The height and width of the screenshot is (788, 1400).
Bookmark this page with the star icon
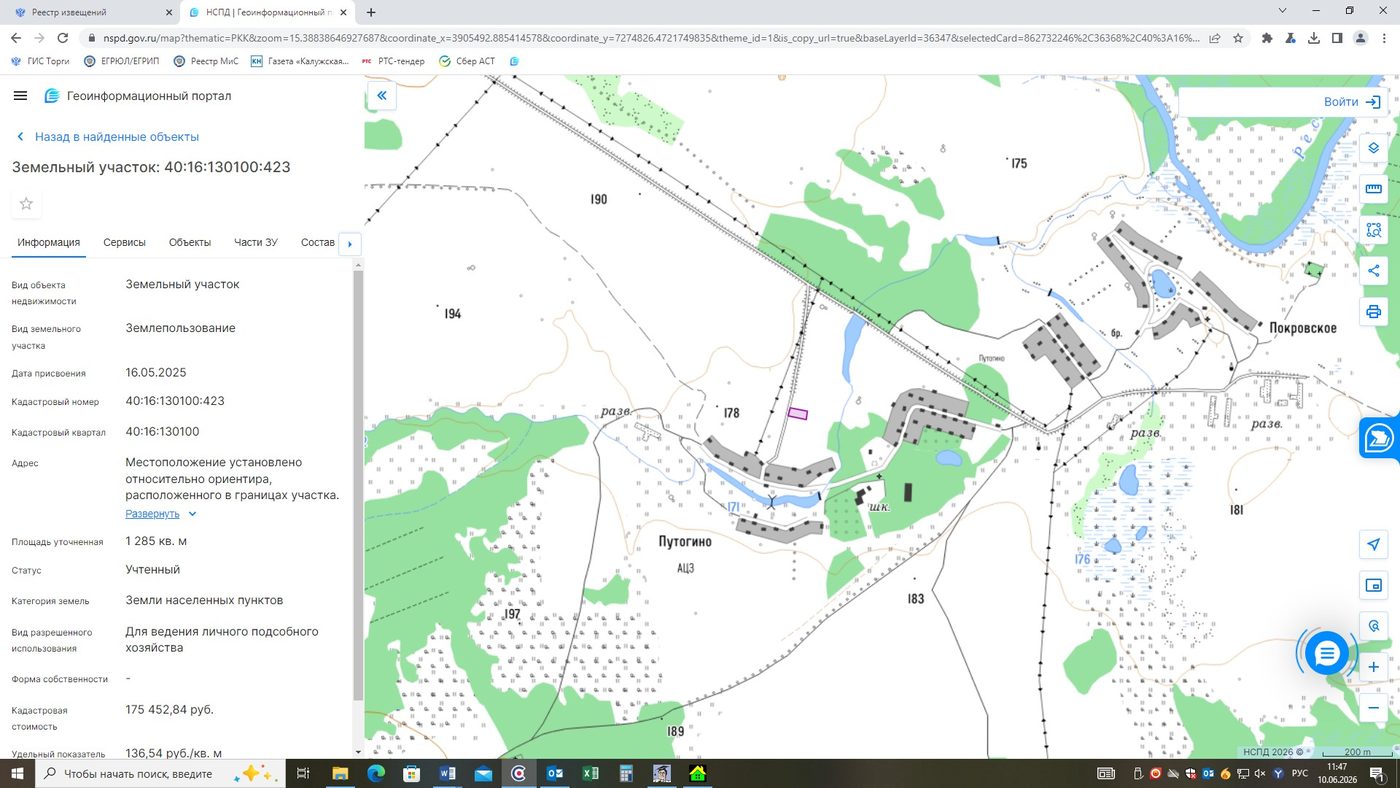tap(1238, 38)
